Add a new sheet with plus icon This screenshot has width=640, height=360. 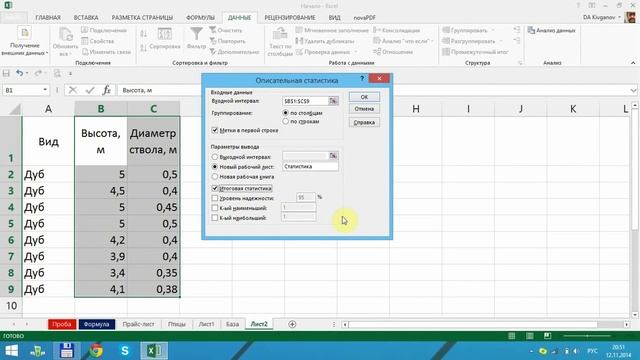point(292,324)
